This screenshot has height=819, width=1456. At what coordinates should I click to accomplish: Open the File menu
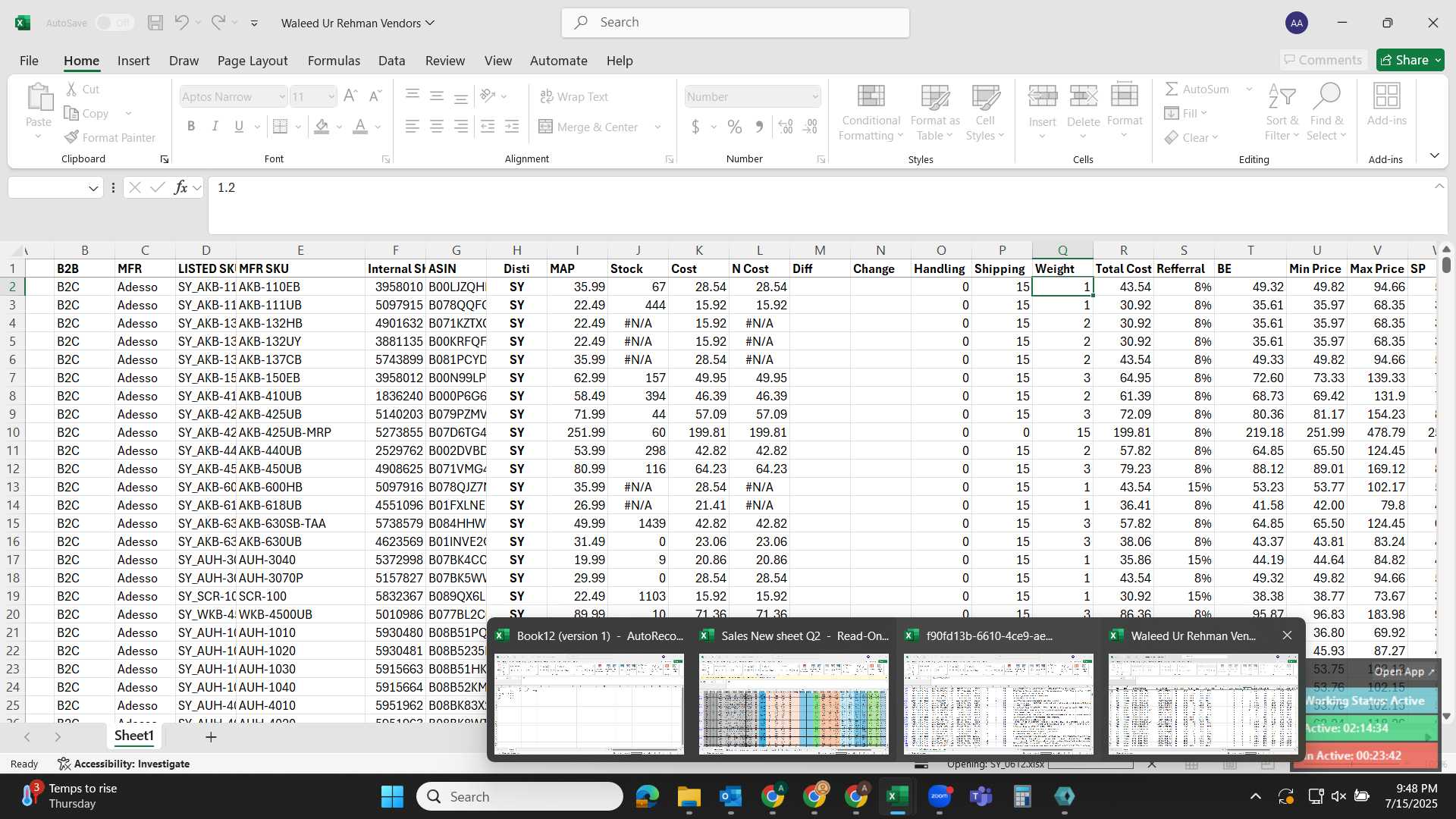coord(29,60)
